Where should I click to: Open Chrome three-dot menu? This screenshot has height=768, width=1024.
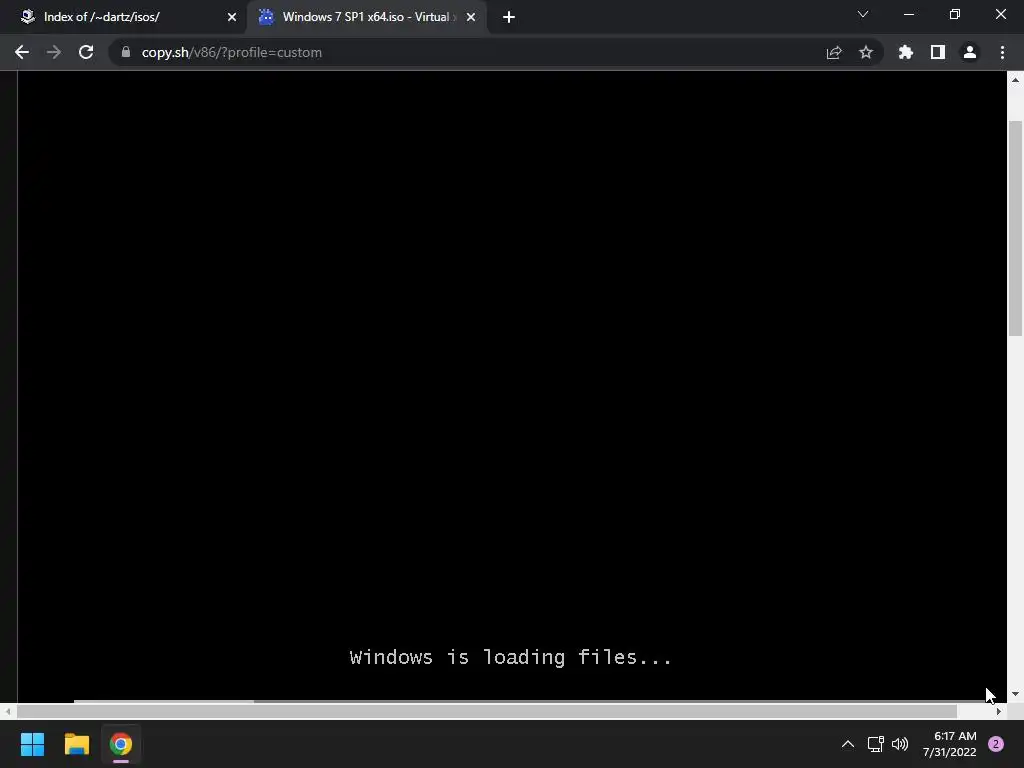click(1002, 52)
